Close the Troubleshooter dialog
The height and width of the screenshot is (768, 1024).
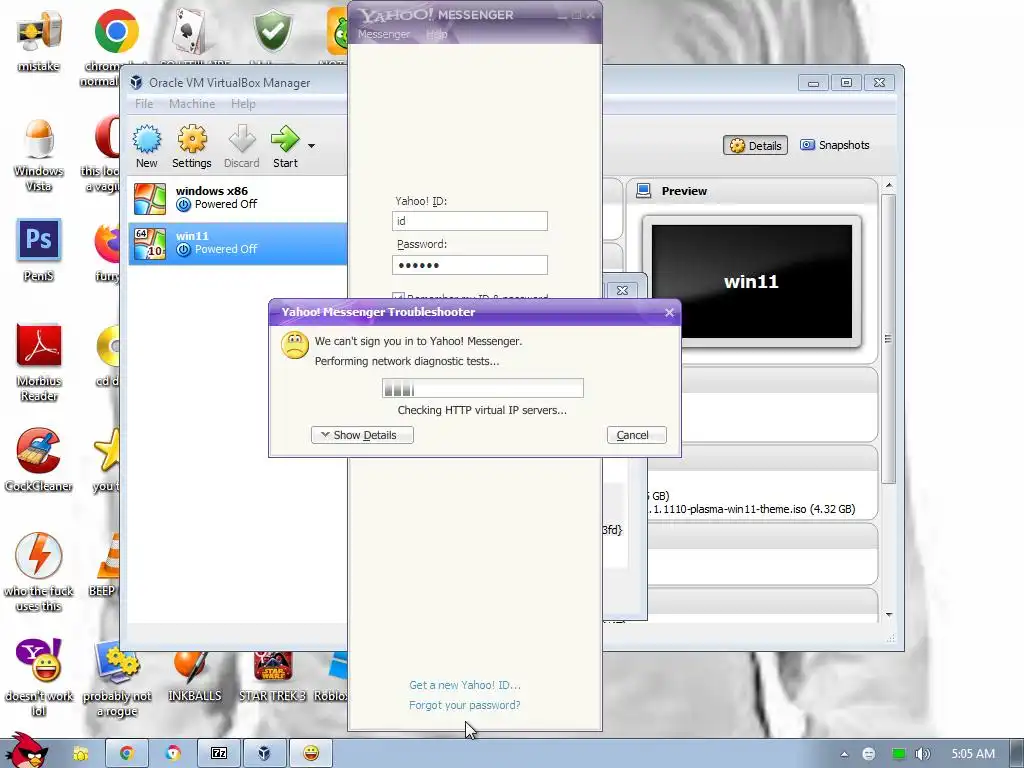coord(669,313)
